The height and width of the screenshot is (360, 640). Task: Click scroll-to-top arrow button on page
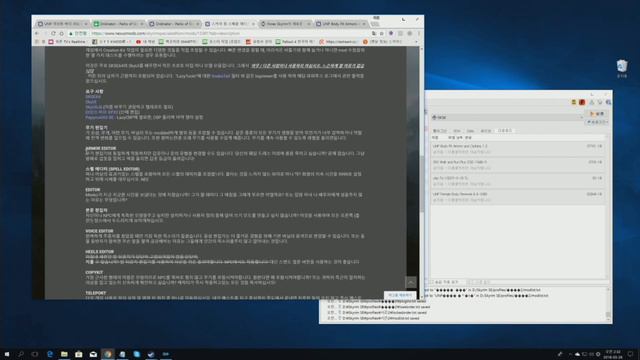pos(411,282)
